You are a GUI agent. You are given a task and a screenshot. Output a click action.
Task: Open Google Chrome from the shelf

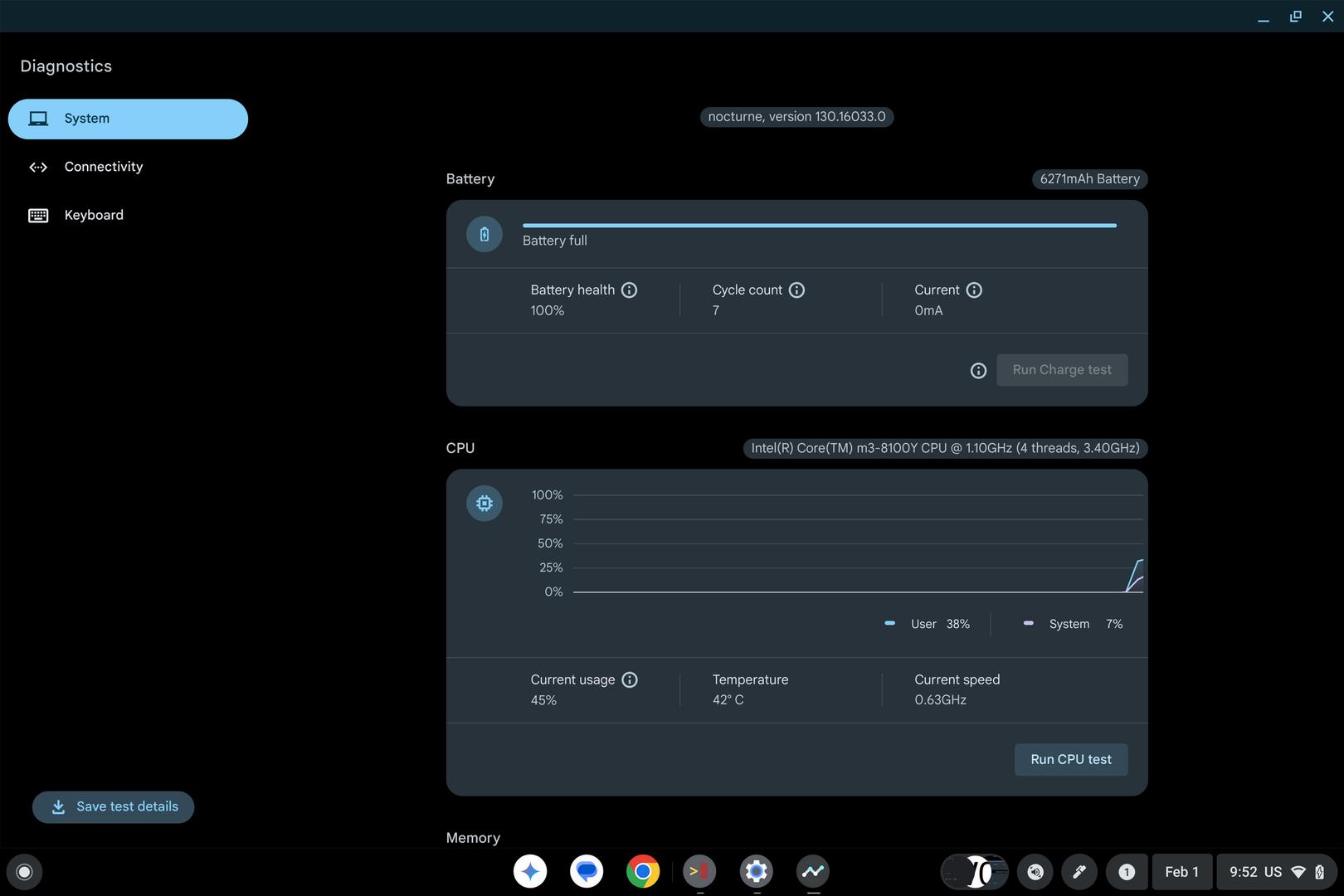(643, 872)
